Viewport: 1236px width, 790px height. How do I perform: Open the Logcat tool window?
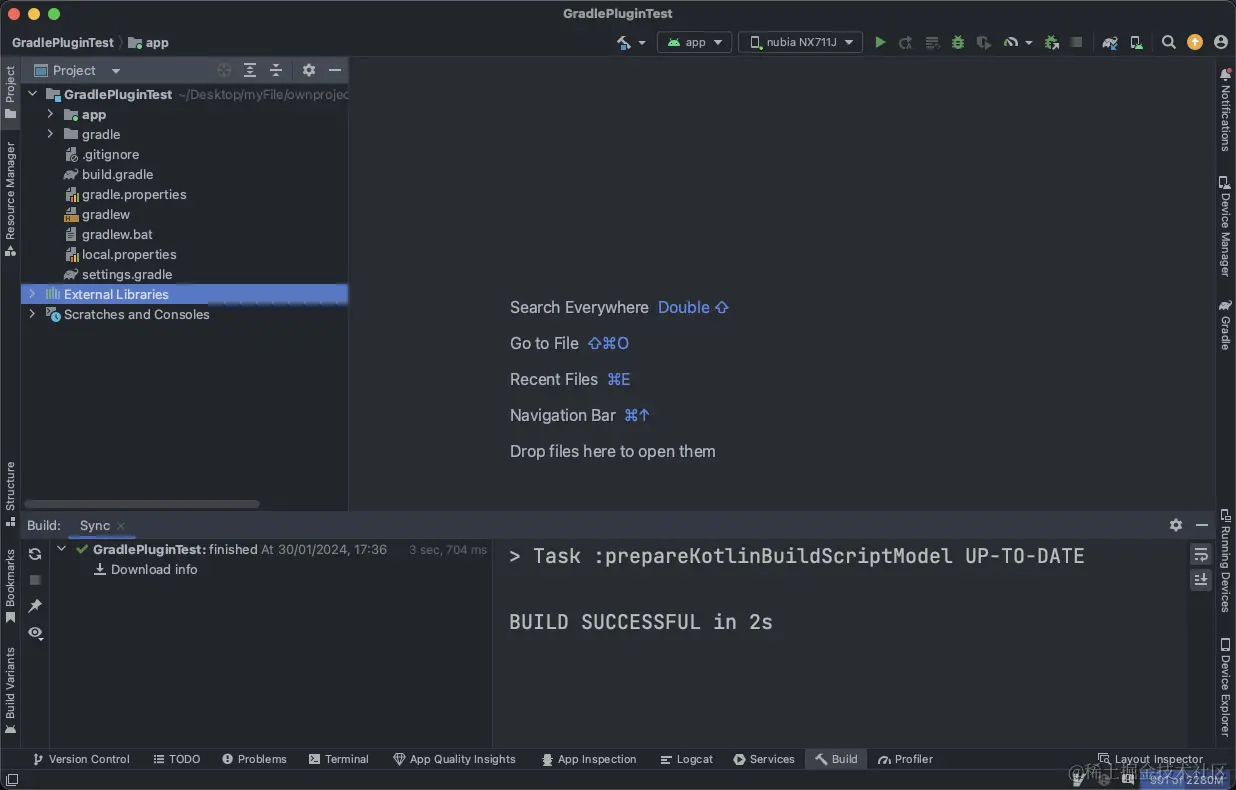coord(687,759)
